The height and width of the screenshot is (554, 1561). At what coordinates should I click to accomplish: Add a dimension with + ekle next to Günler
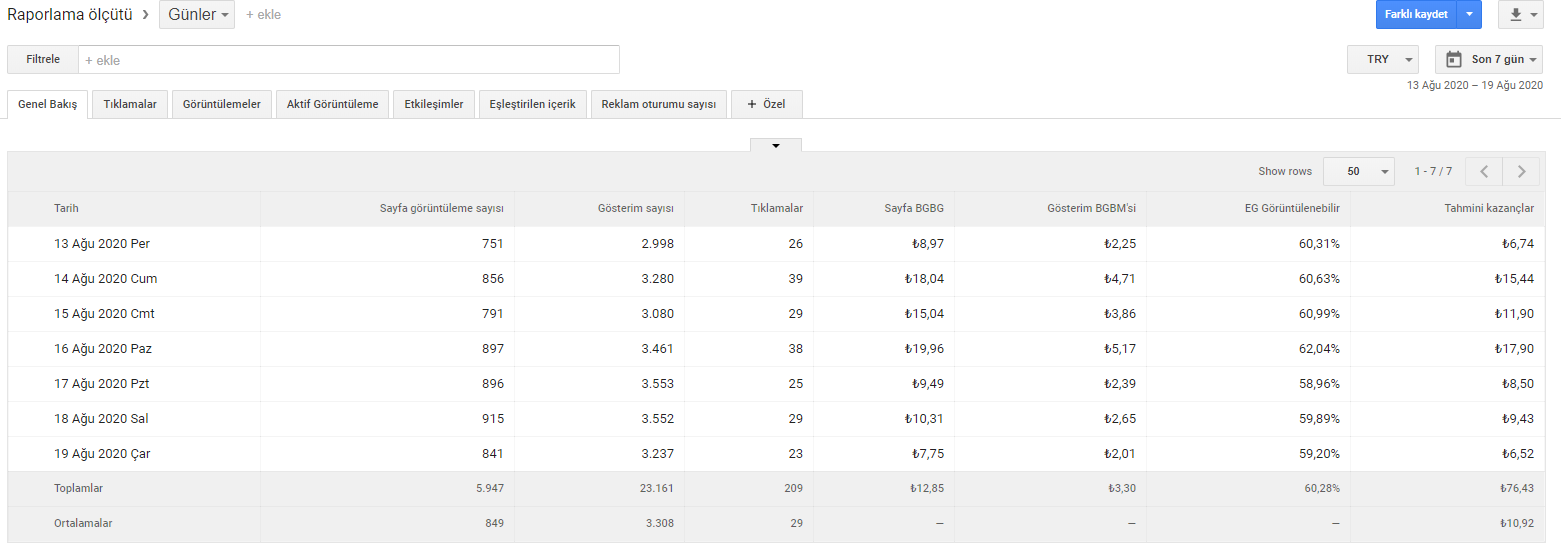(263, 15)
